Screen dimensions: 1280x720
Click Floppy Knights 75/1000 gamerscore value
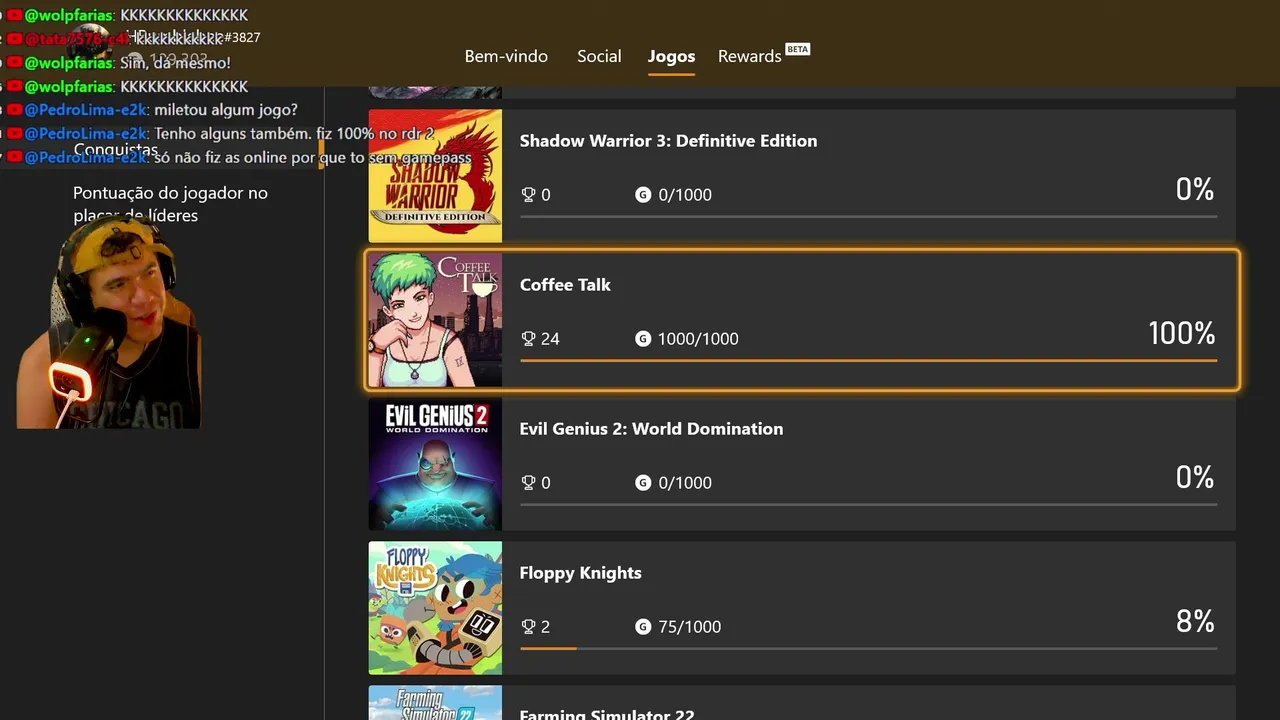coord(690,627)
